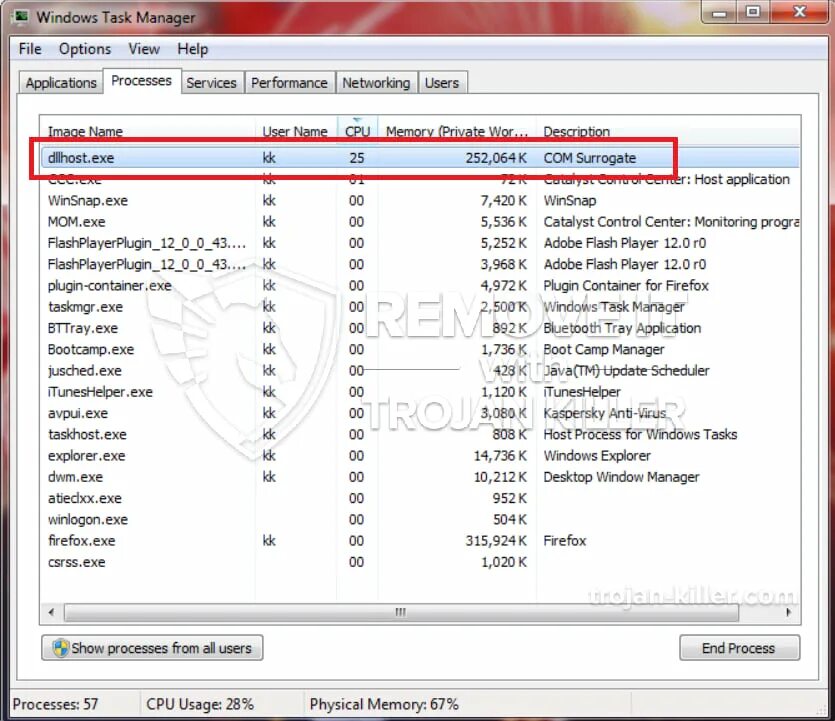
Task: Select the atieclxx.exe process
Action: pos(420,498)
